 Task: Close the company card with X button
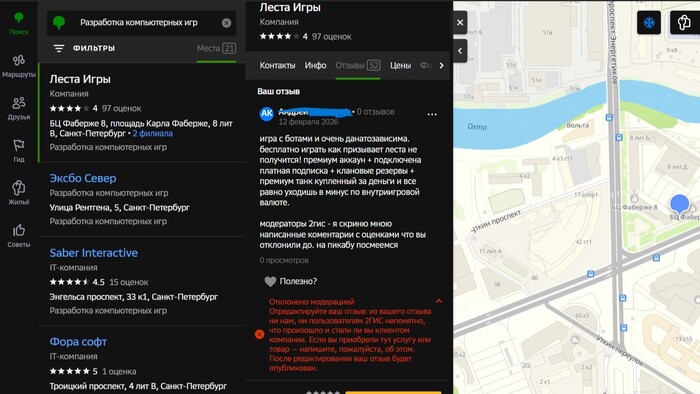point(460,23)
